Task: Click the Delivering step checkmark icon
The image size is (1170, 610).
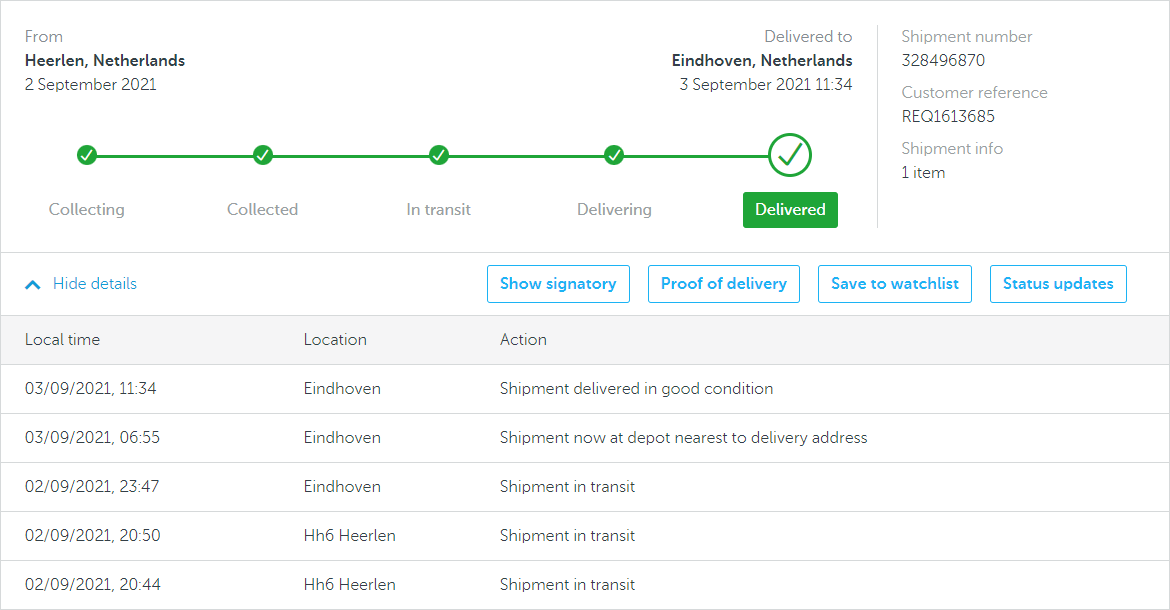Action: [614, 155]
